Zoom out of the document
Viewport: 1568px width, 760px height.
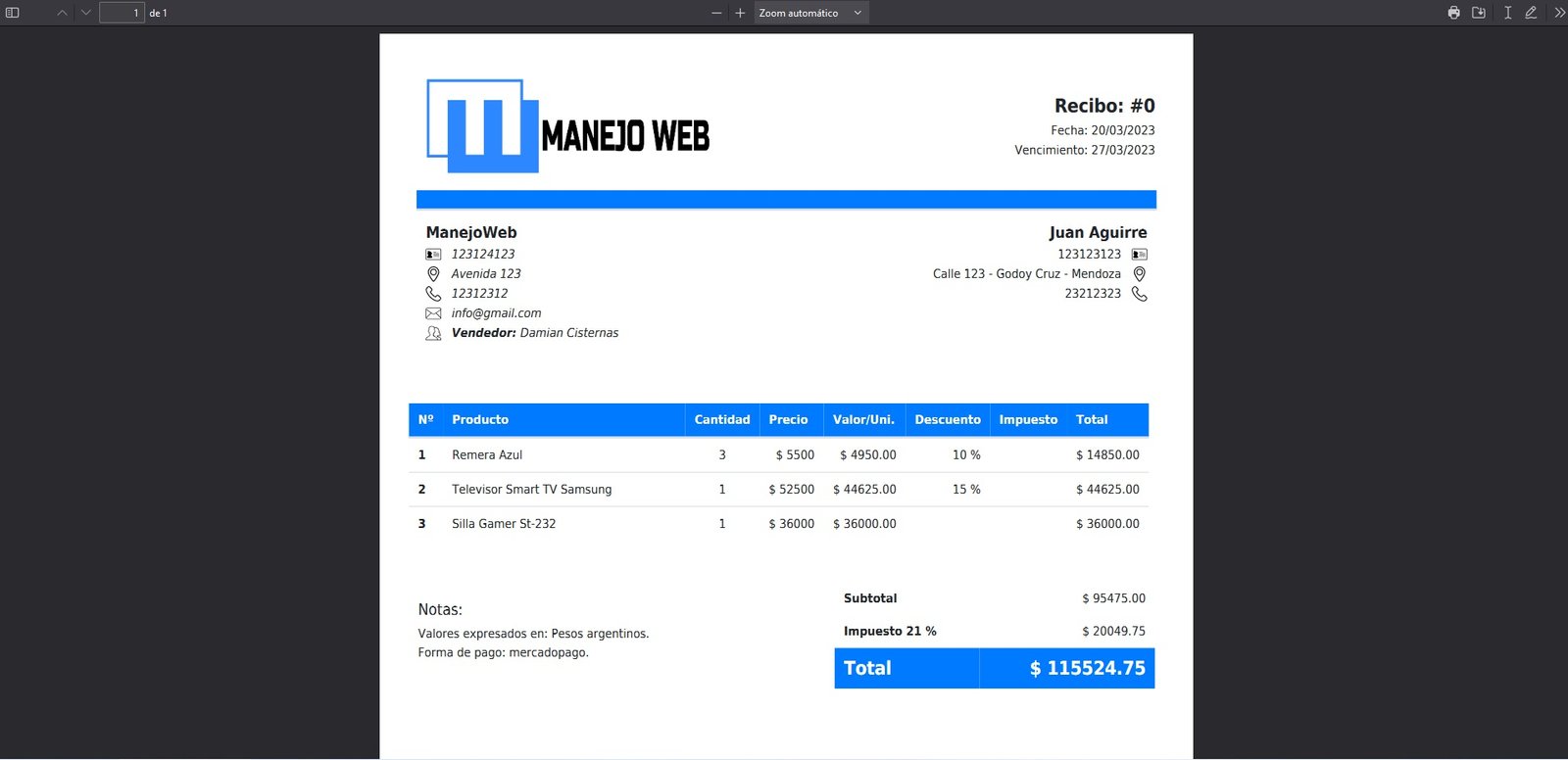point(716,13)
